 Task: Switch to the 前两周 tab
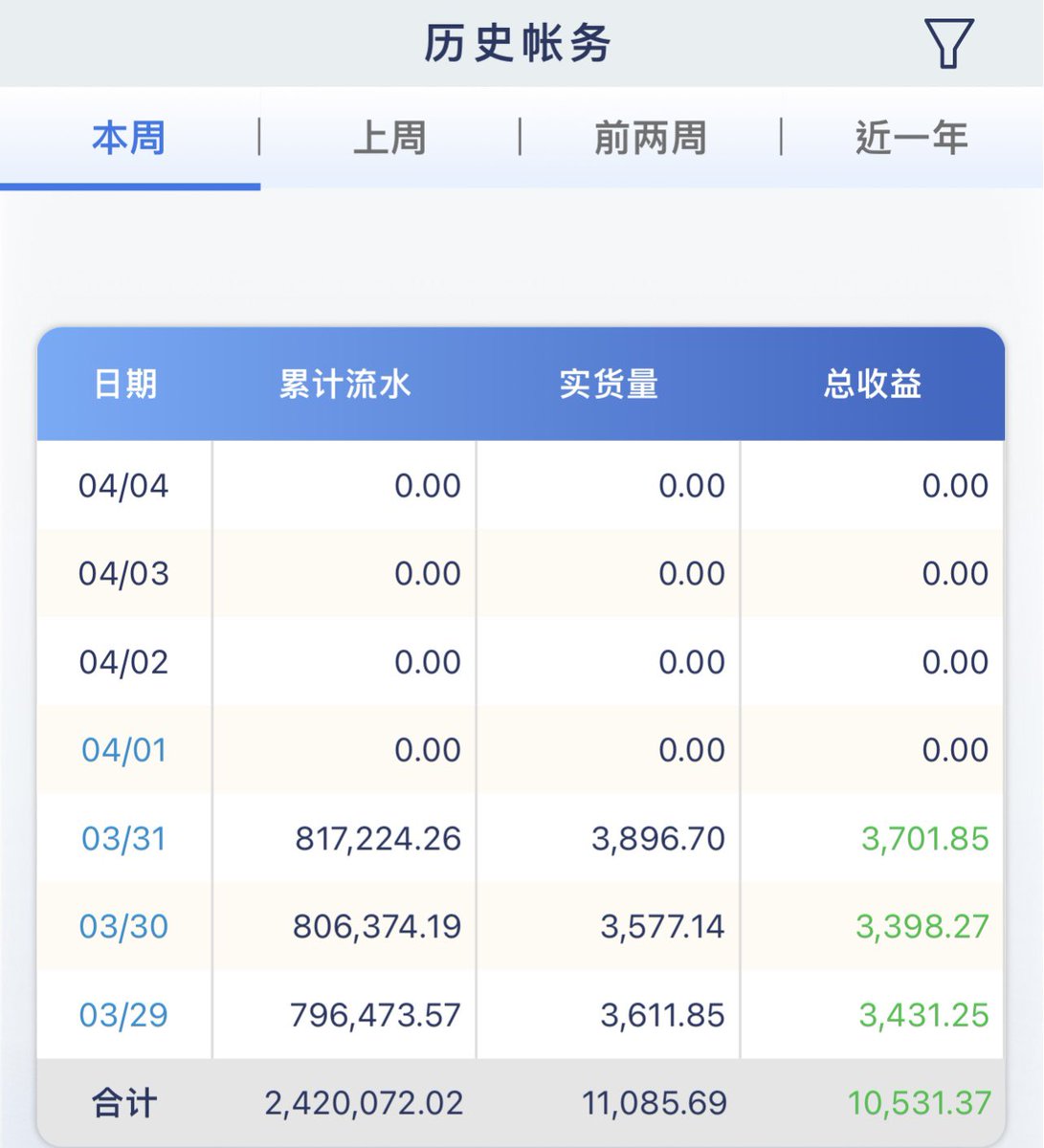[x=651, y=138]
